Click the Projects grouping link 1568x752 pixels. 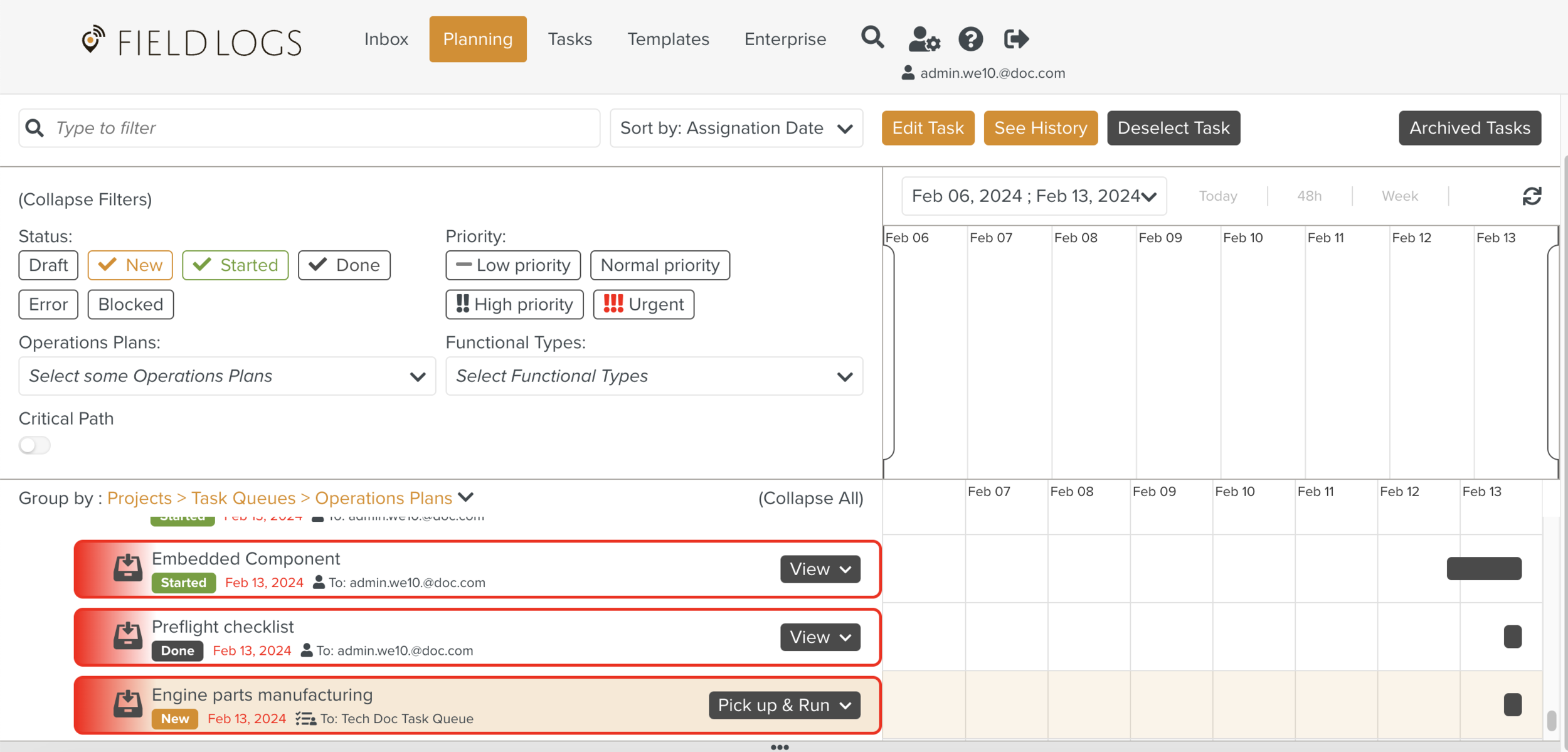tap(139, 498)
